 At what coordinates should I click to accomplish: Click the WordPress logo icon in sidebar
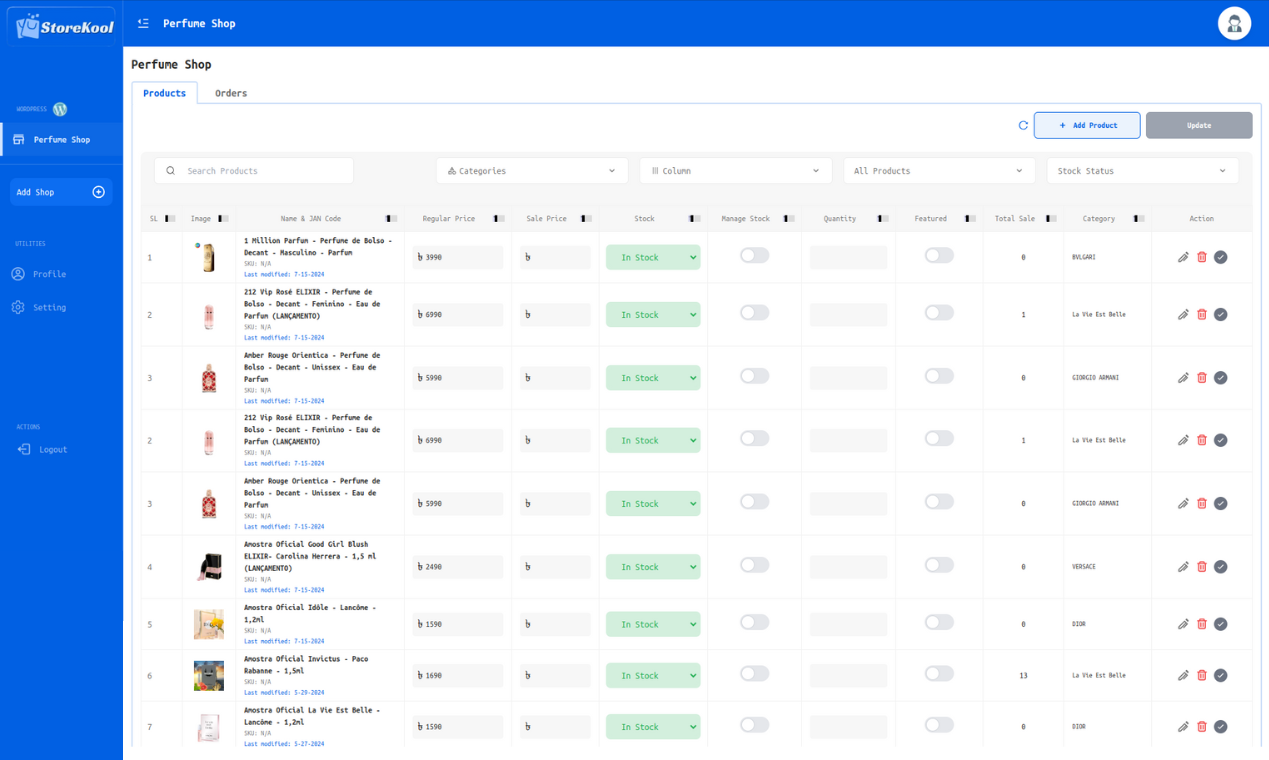pos(60,109)
